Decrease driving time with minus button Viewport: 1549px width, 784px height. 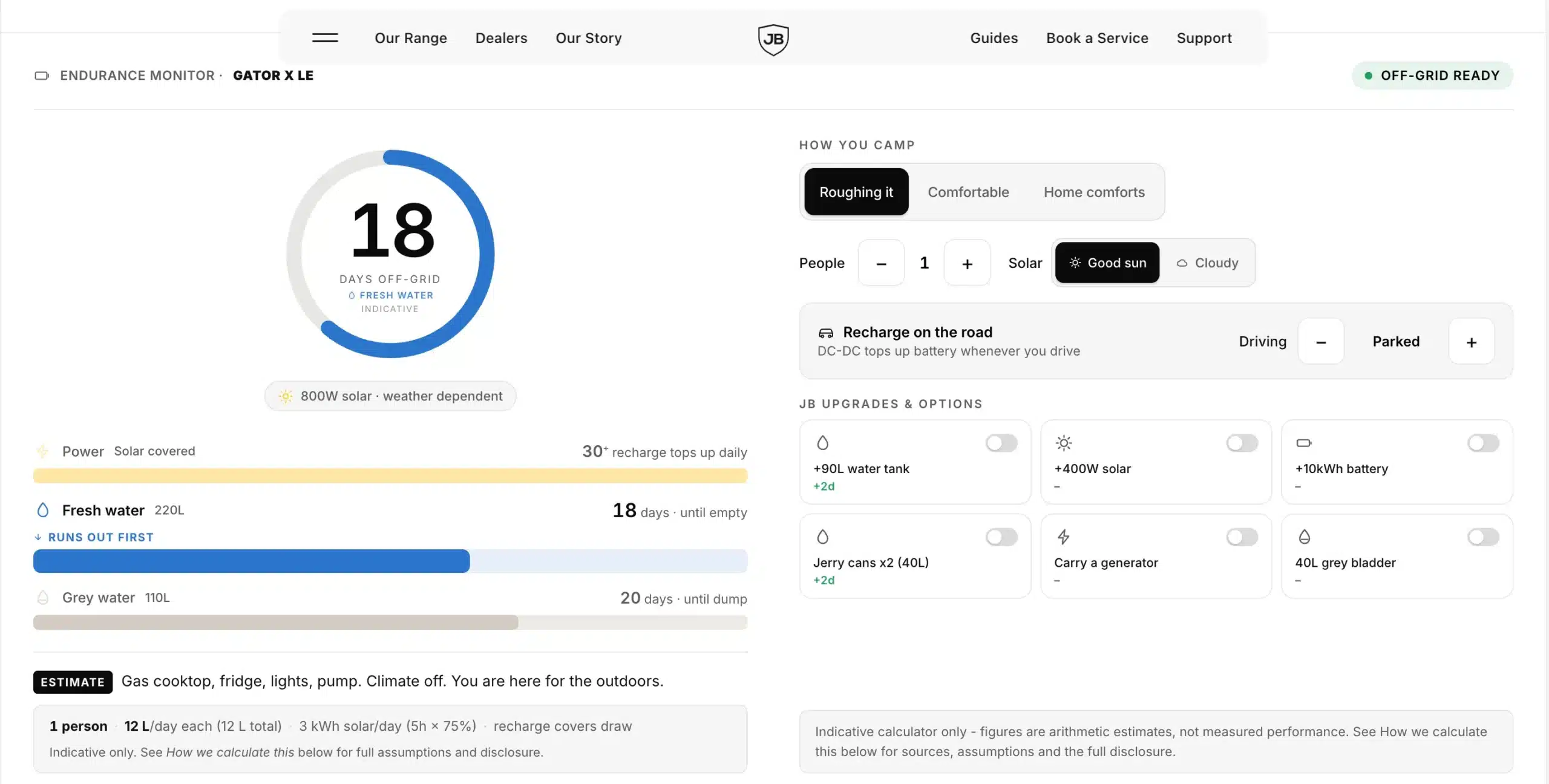coord(1321,341)
